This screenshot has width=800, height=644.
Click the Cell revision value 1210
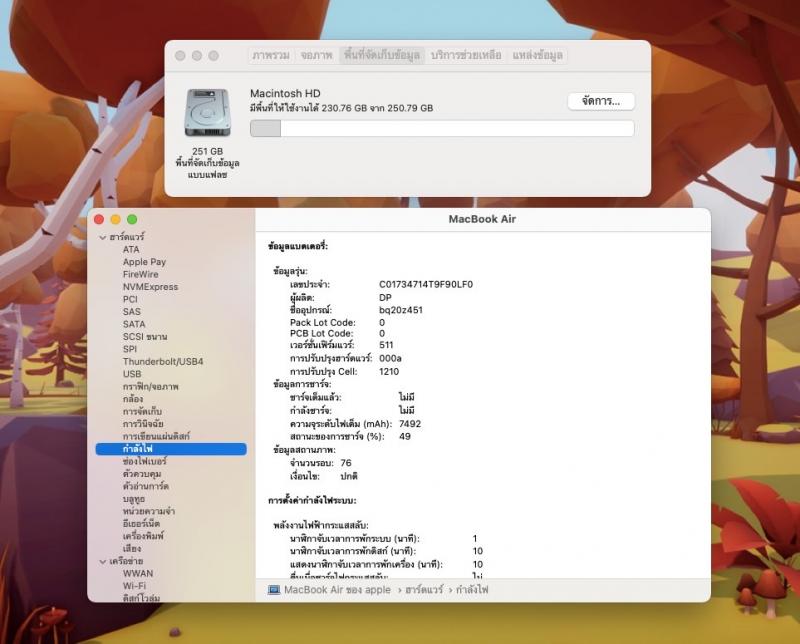(x=389, y=372)
